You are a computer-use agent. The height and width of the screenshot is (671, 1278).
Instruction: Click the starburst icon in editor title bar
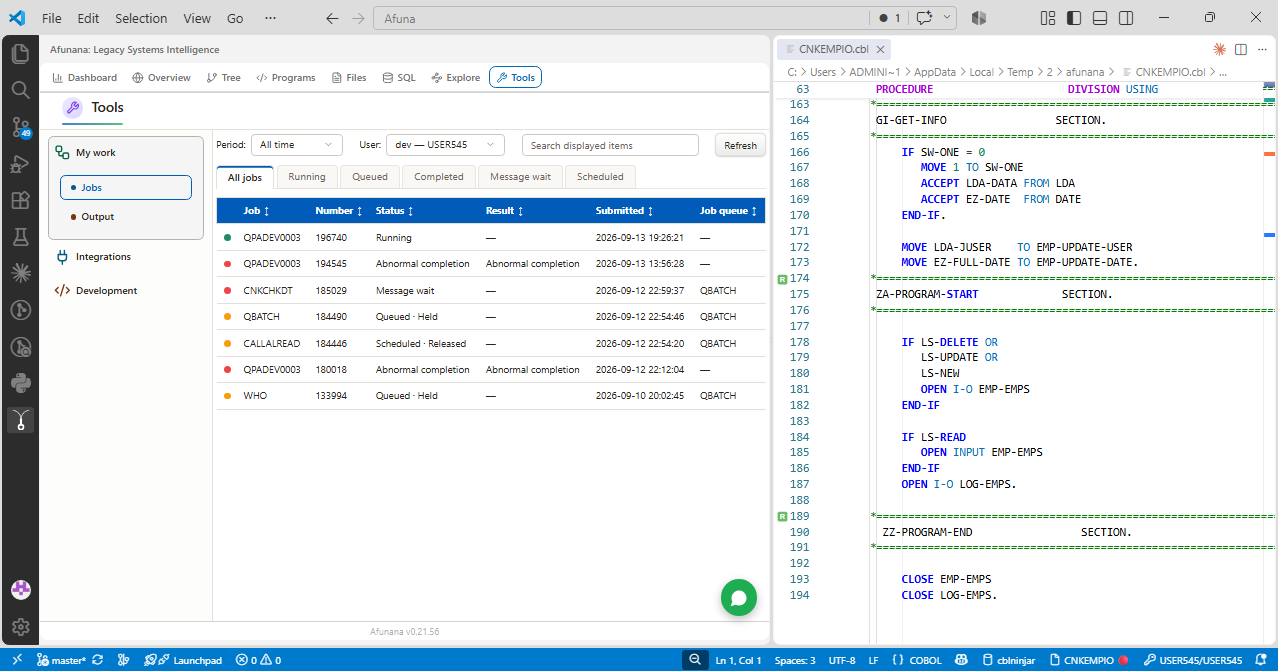point(1219,49)
